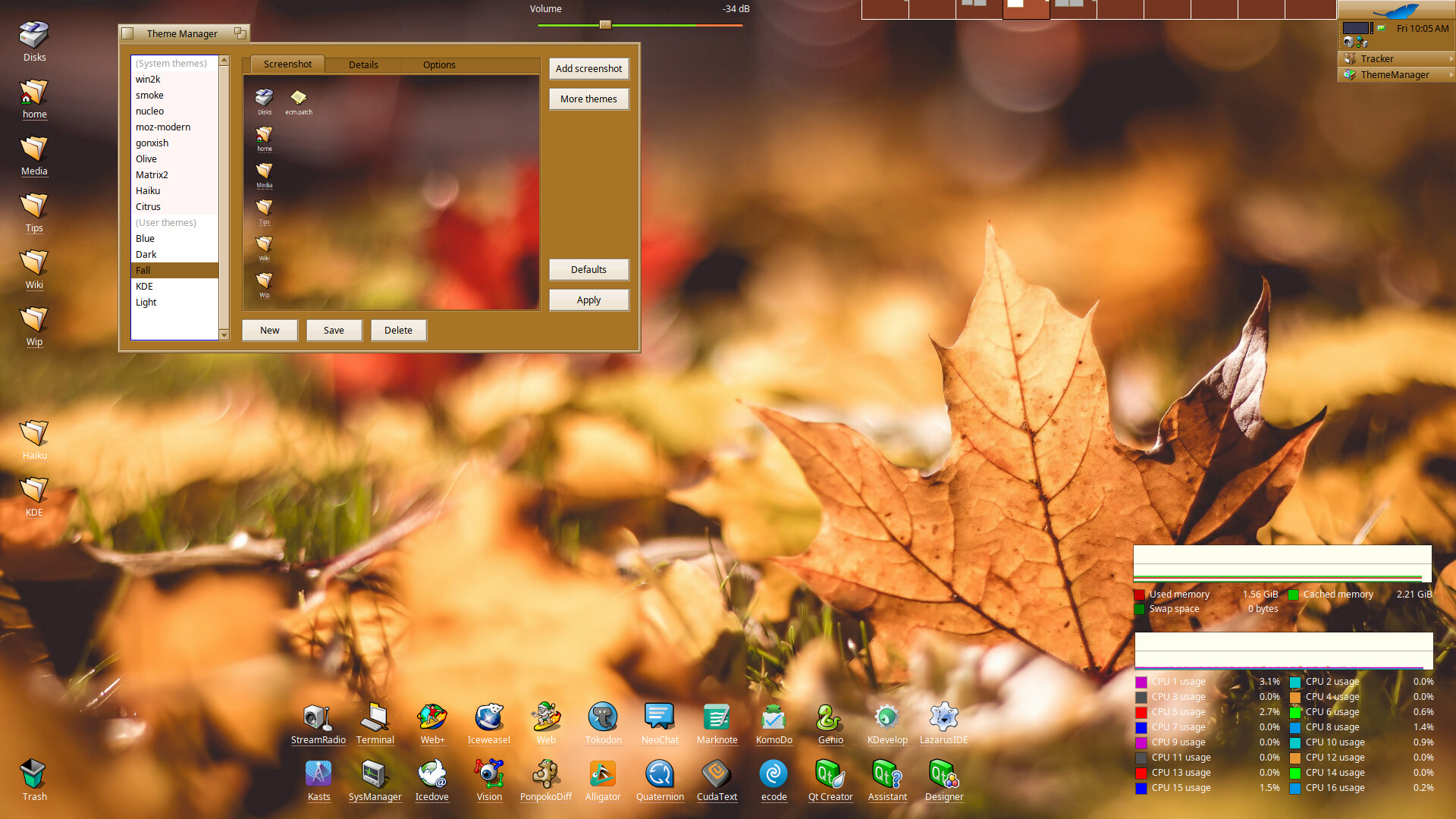
Task: Click theme list scroll-down arrow
Action: pyautogui.click(x=224, y=334)
